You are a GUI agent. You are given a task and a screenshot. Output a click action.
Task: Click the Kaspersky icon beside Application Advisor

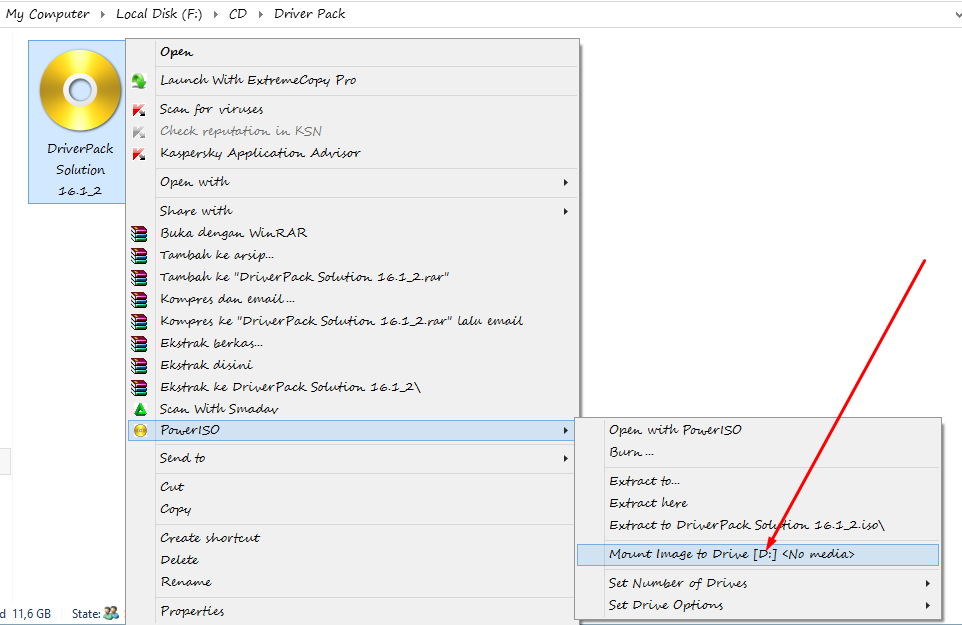pos(139,154)
